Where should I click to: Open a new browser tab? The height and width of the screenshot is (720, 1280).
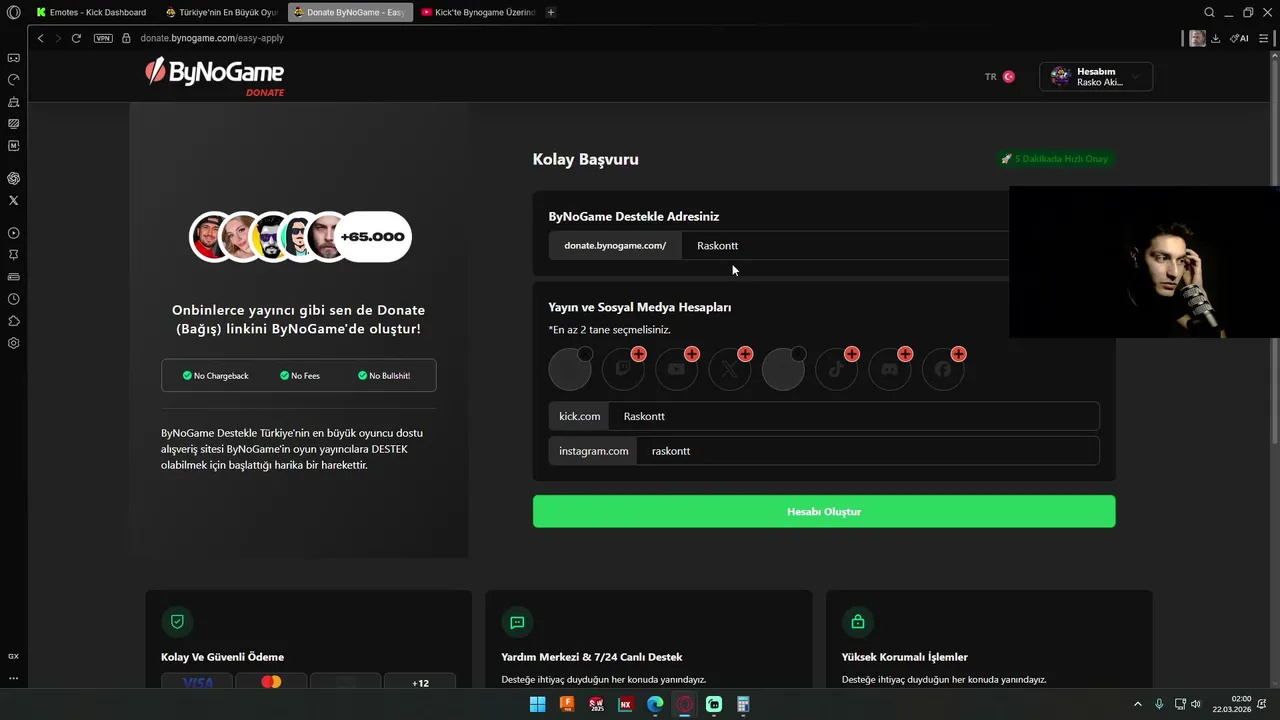551,12
